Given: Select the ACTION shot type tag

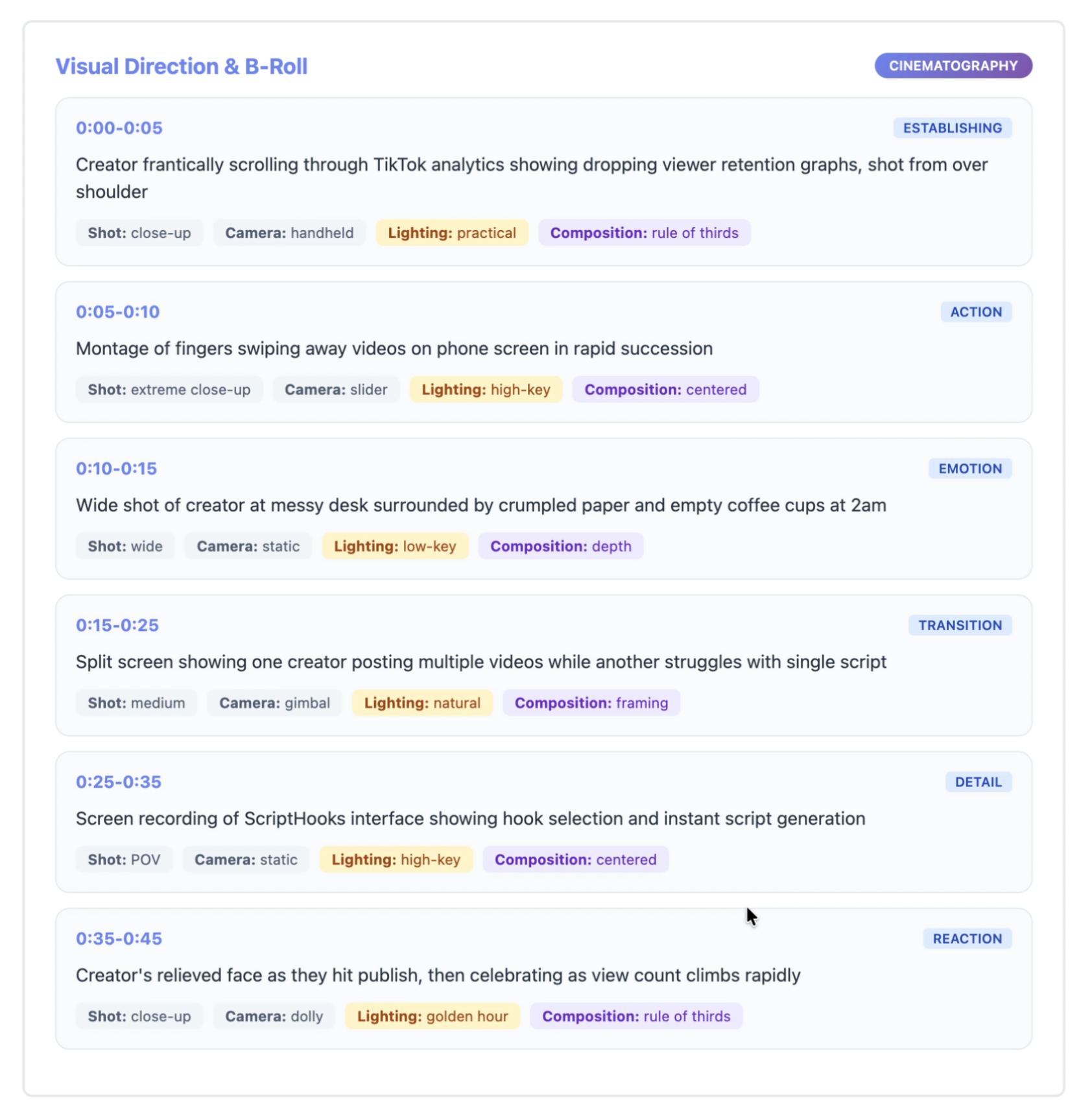Looking at the screenshot, I should point(975,312).
